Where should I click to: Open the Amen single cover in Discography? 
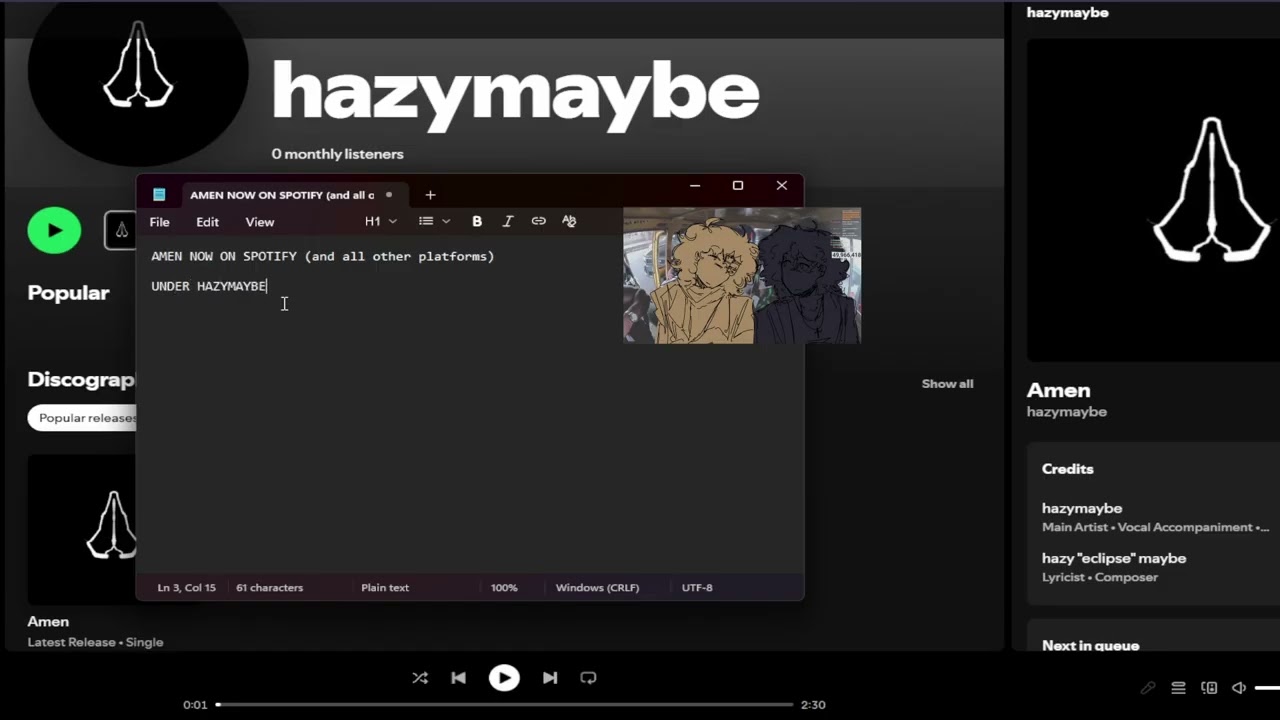[x=82, y=530]
